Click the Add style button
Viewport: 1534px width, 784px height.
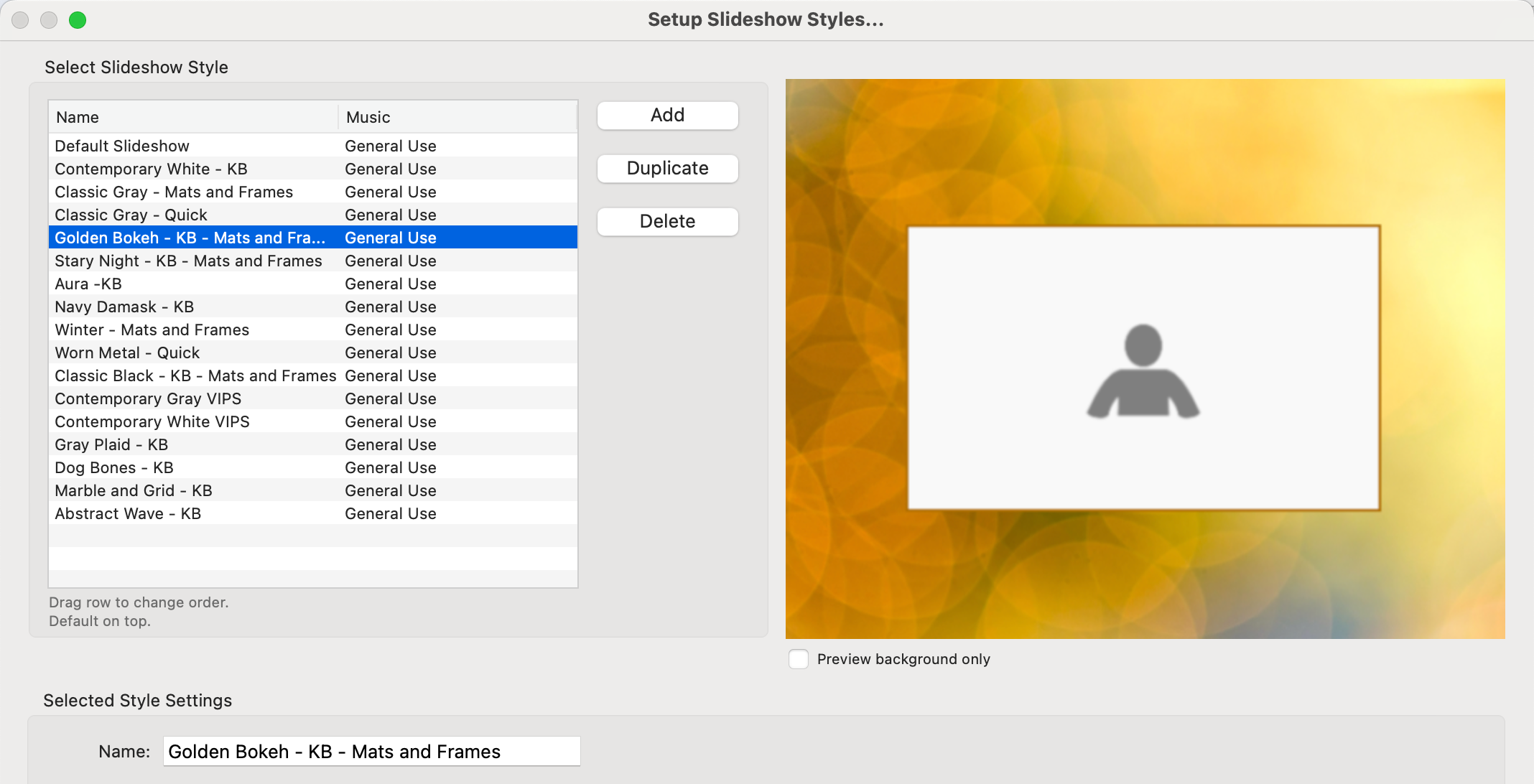coord(667,116)
